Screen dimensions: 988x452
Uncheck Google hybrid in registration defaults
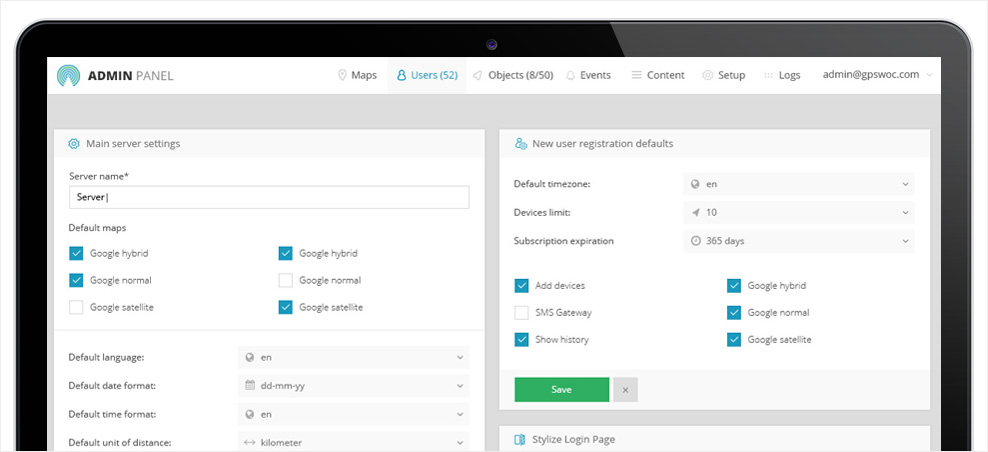[x=734, y=286]
